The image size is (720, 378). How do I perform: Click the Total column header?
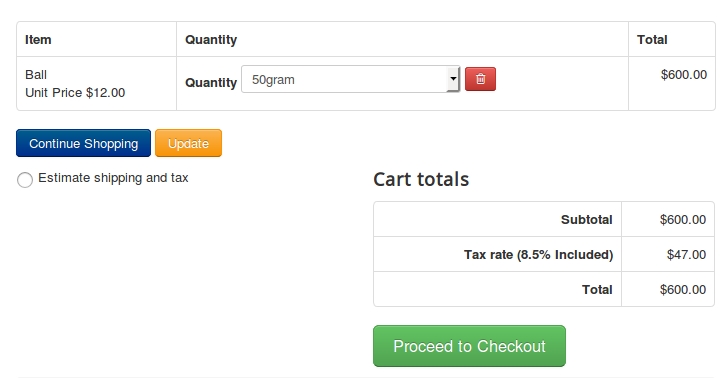(x=652, y=39)
